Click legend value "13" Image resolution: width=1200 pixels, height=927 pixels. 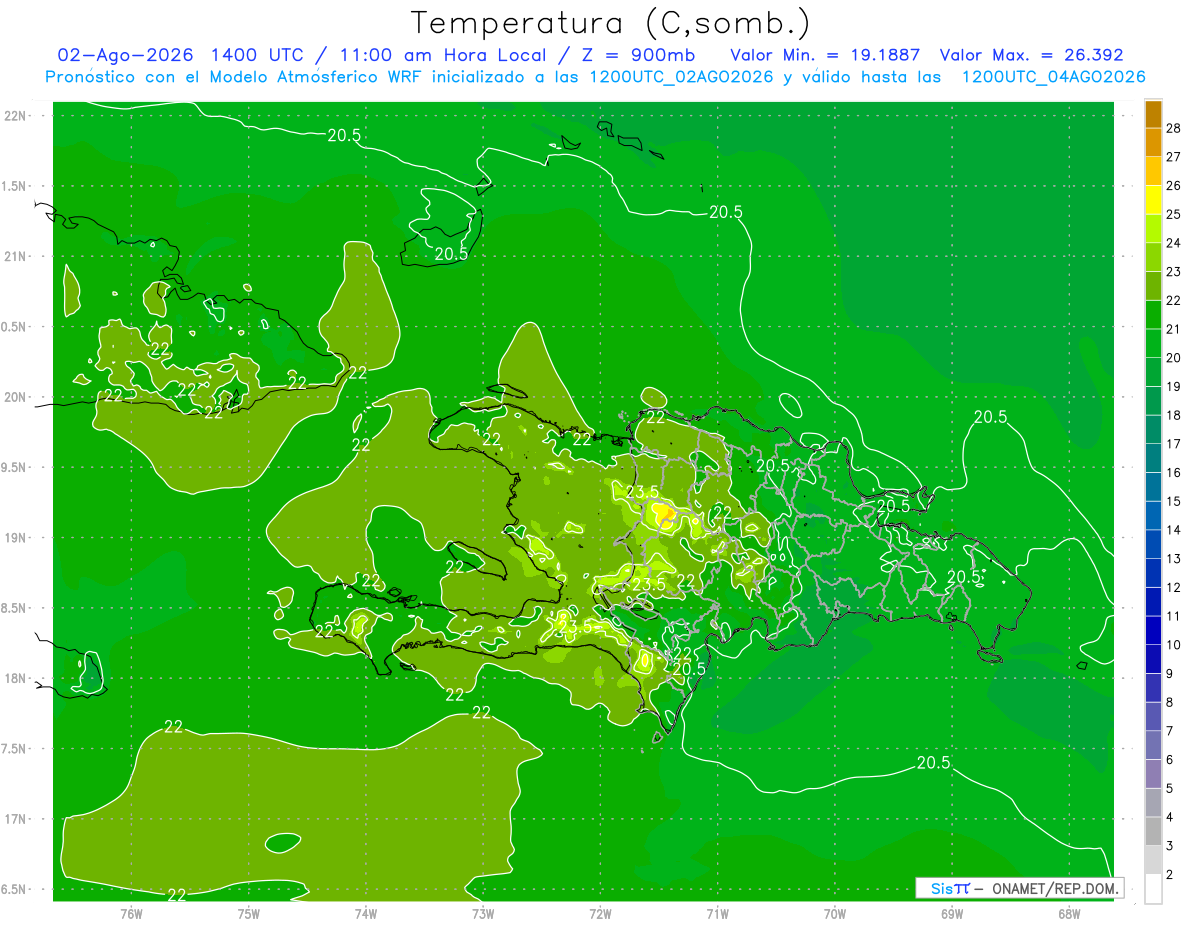[1174, 559]
